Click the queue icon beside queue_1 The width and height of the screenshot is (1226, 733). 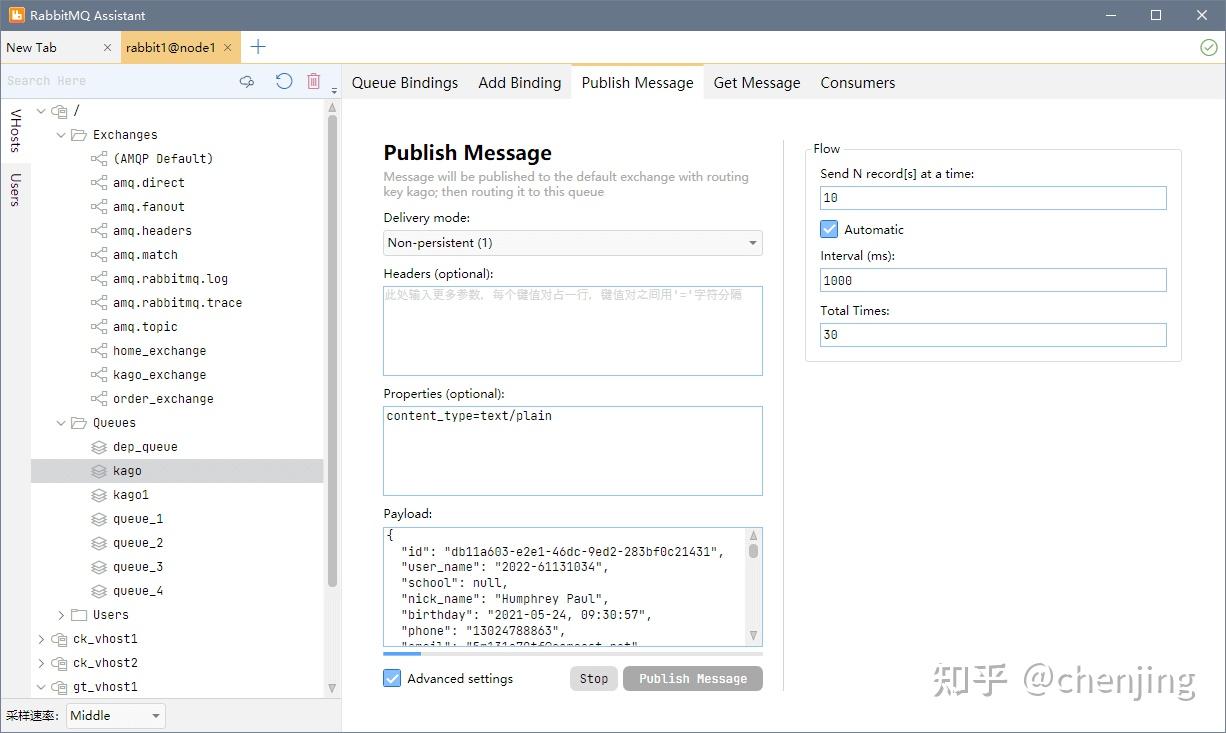[98, 519]
